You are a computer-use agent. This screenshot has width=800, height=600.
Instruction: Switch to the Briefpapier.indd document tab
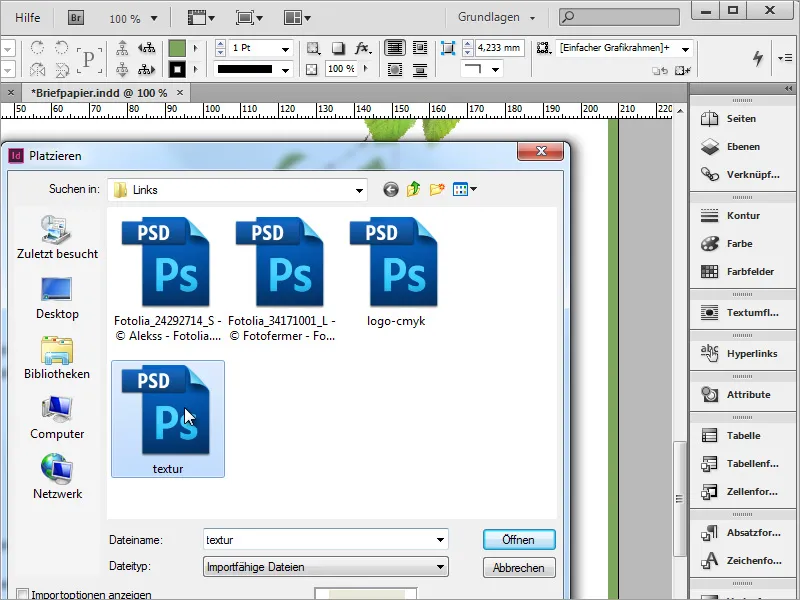[99, 93]
